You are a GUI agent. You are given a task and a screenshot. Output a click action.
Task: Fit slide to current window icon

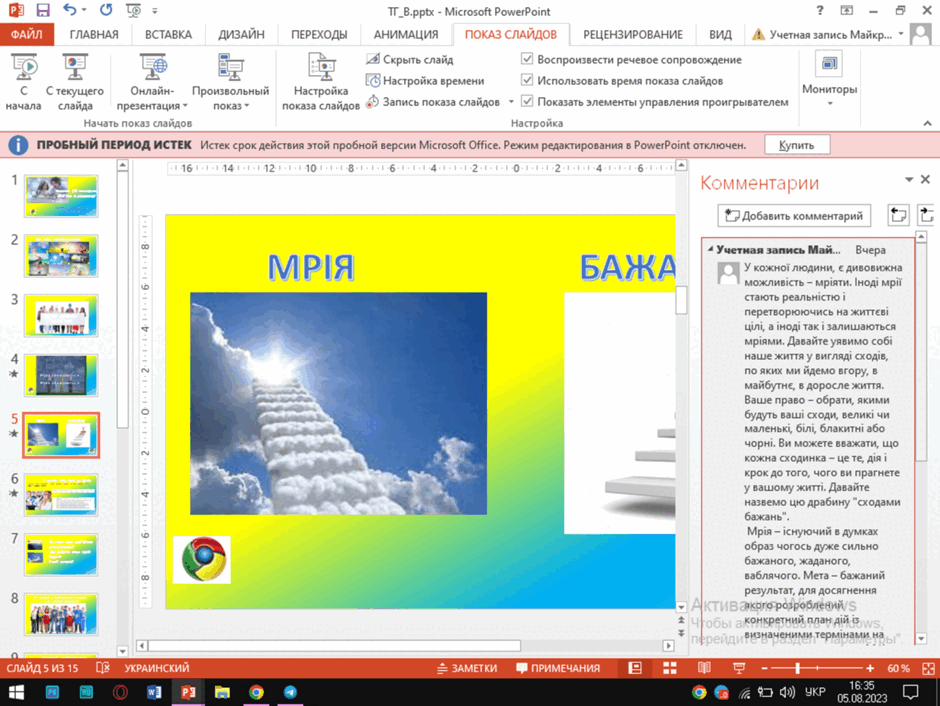[x=928, y=668]
